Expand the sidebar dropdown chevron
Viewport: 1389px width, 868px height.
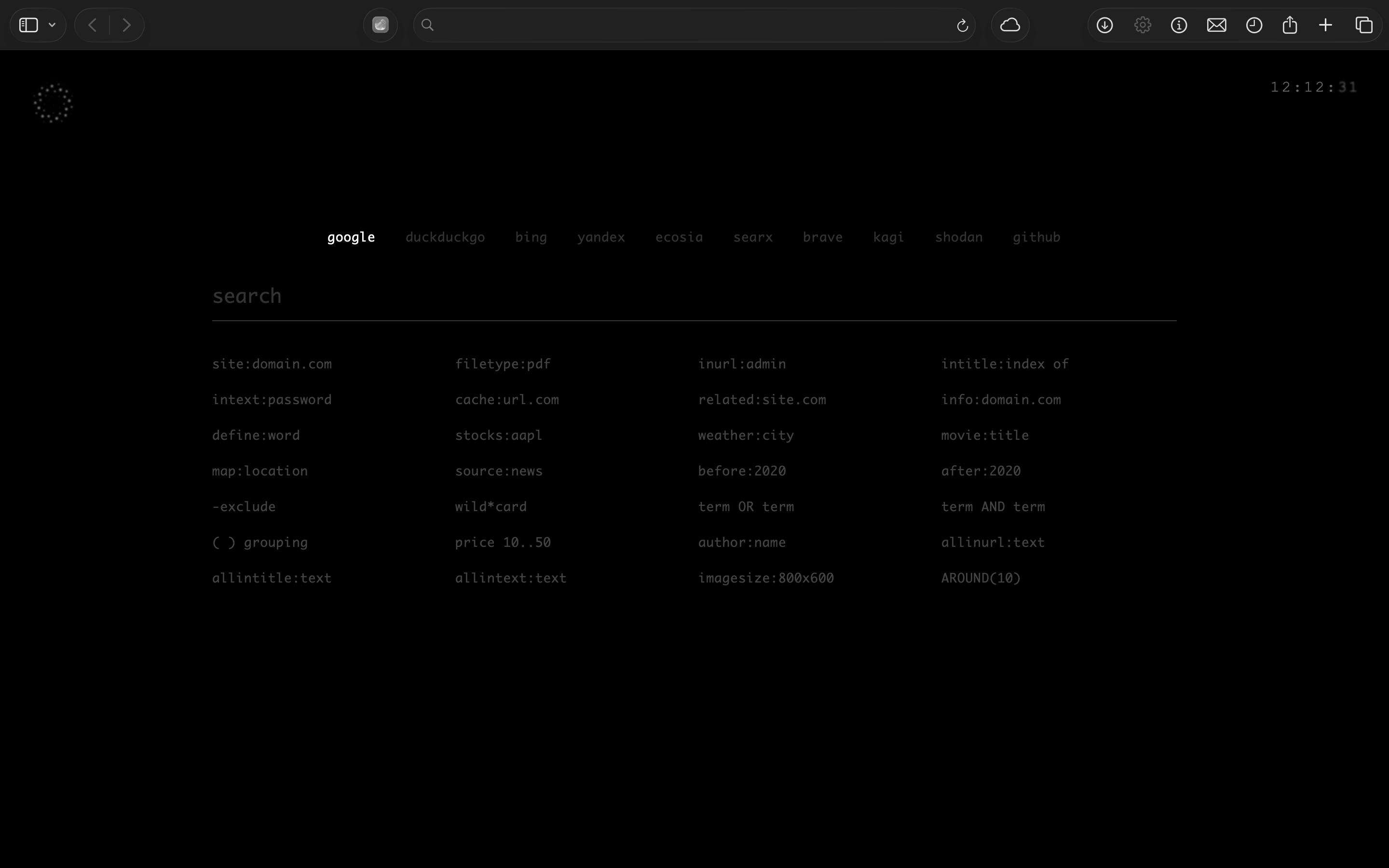(x=52, y=25)
